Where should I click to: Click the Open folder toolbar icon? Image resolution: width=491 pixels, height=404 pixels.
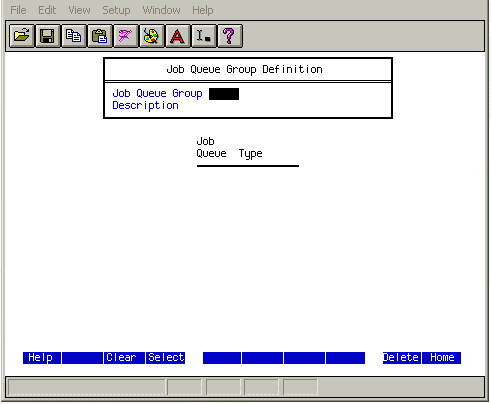point(22,36)
